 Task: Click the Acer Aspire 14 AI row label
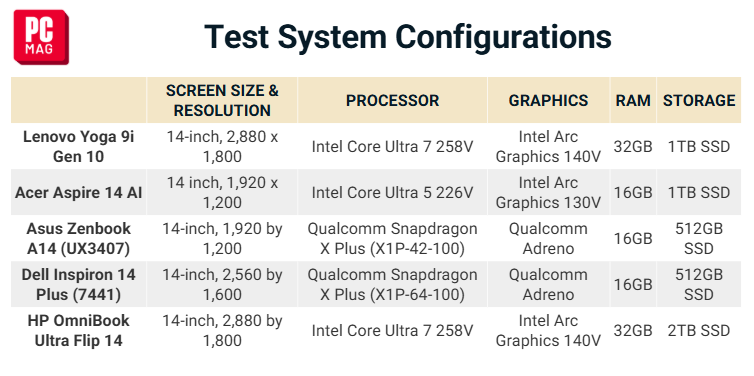78,192
